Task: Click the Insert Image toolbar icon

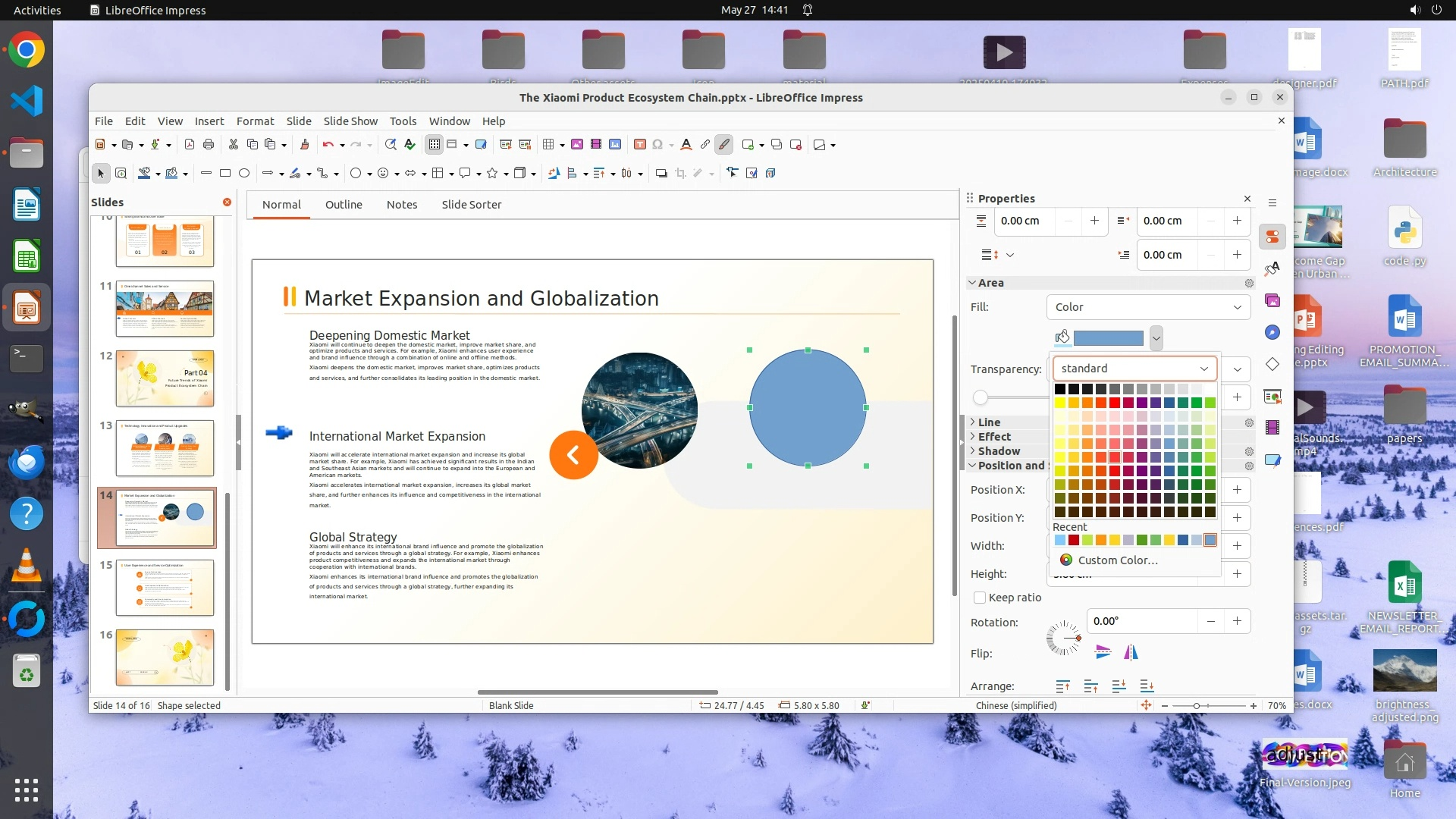Action: [x=577, y=144]
